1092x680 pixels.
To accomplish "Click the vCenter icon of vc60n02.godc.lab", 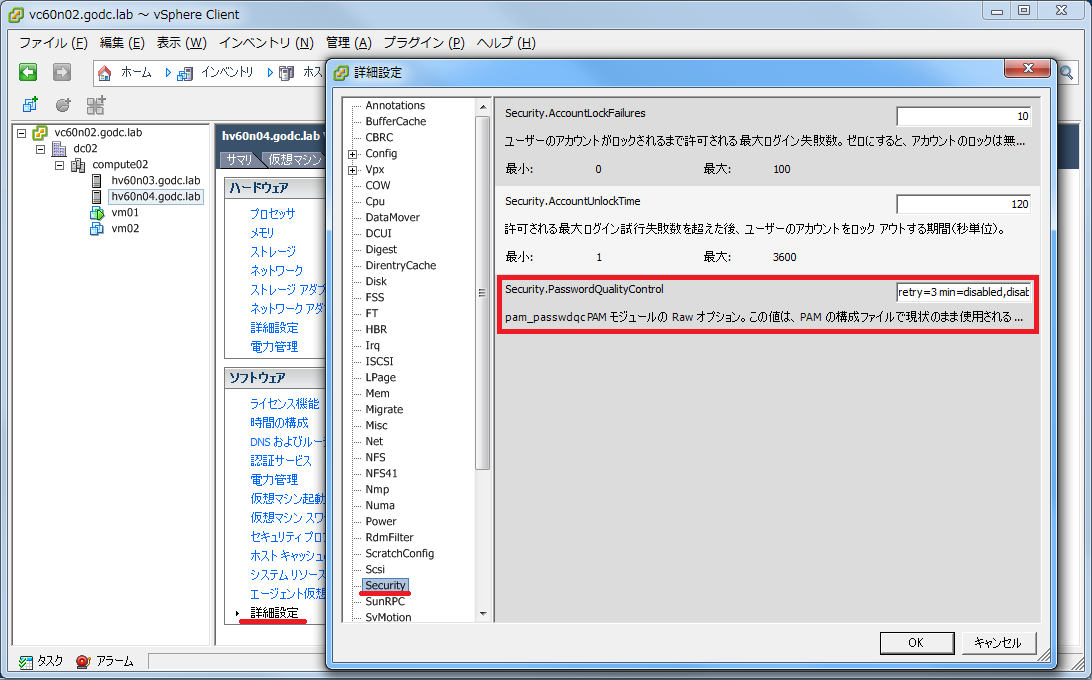I will pyautogui.click(x=40, y=132).
